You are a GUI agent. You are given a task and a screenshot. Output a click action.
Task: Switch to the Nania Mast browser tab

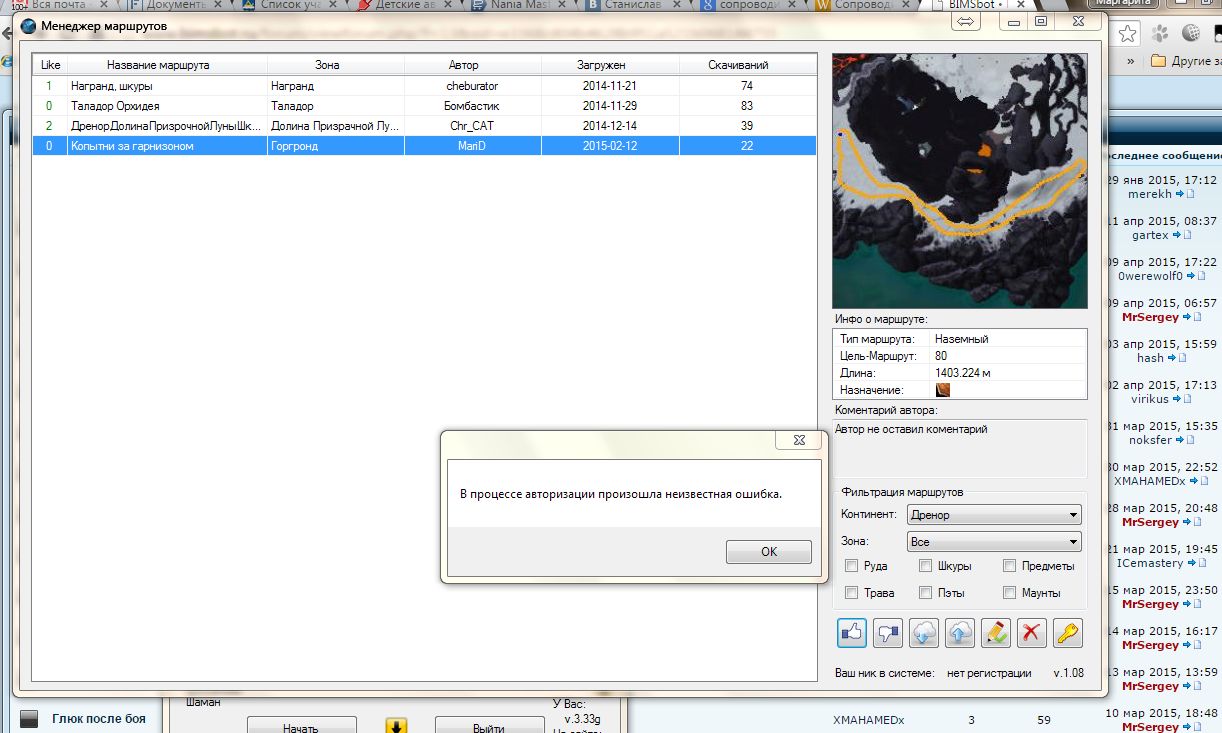coord(518,5)
